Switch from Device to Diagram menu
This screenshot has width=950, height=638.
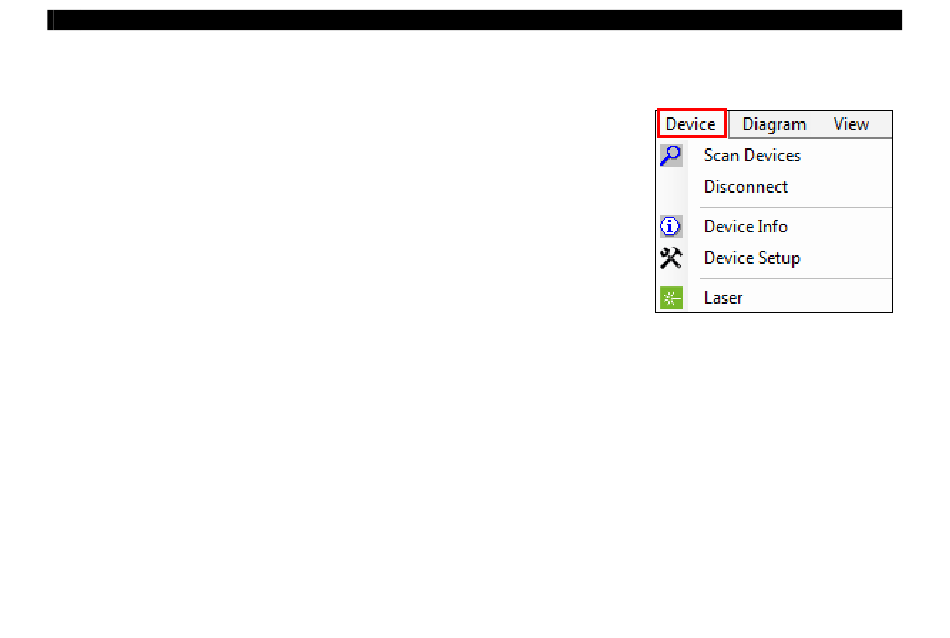(774, 124)
